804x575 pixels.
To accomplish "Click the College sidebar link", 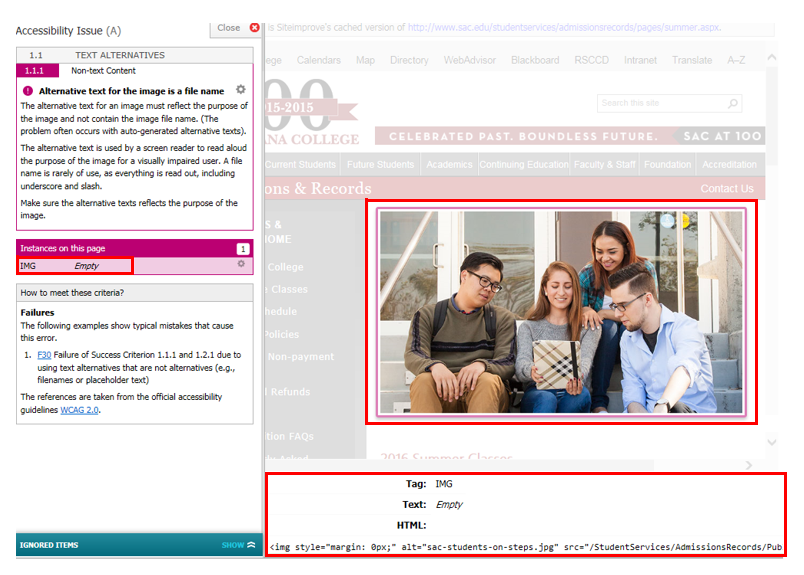I will [x=285, y=267].
